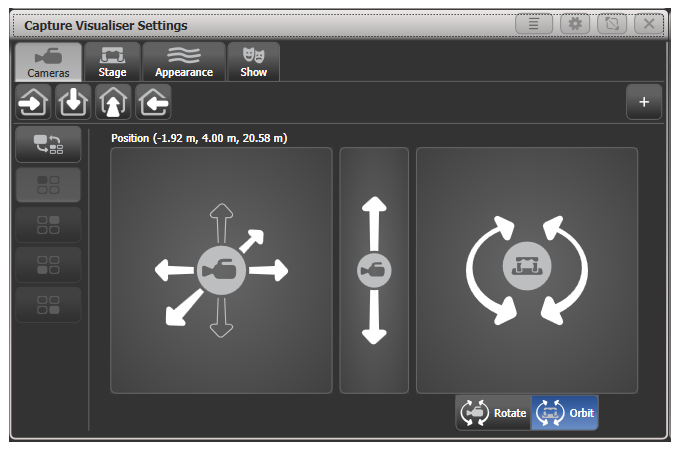Image resolution: width=680 pixels, height=450 pixels.
Task: Select the left-arrow house camera preset
Action: point(154,102)
